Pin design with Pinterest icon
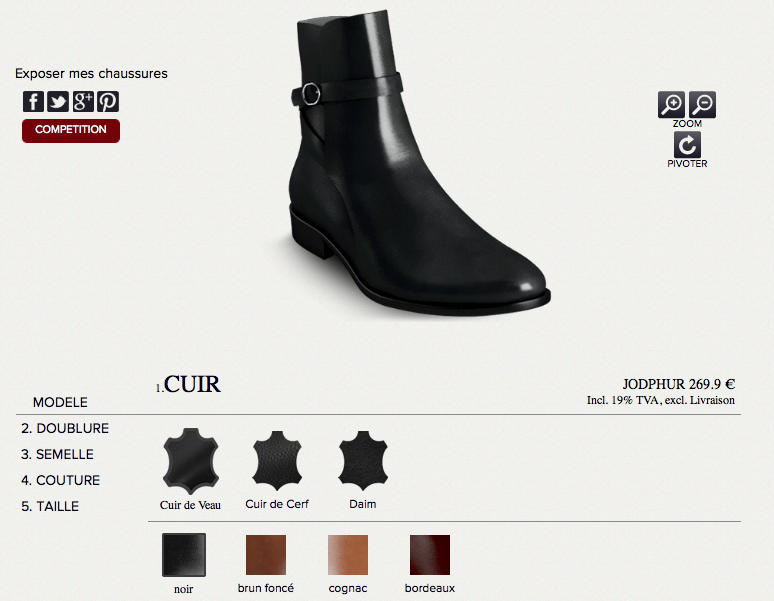This screenshot has height=601, width=774. tap(108, 102)
